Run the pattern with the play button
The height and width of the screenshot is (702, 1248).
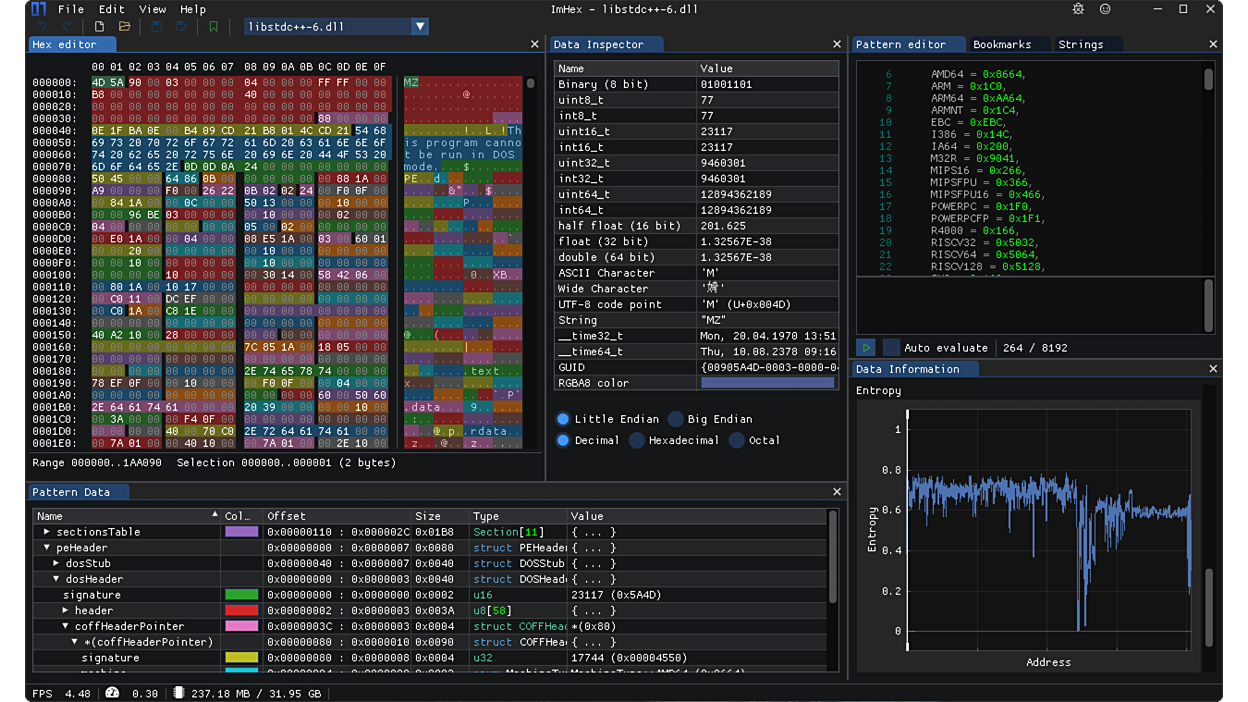click(x=866, y=347)
